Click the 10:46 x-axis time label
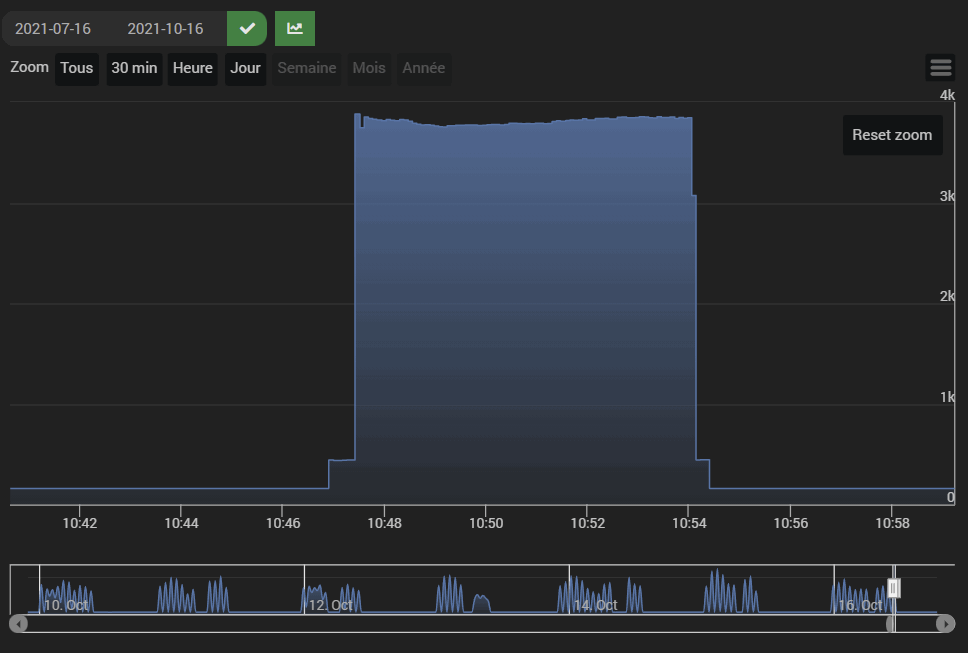The image size is (968, 653). pos(283,523)
